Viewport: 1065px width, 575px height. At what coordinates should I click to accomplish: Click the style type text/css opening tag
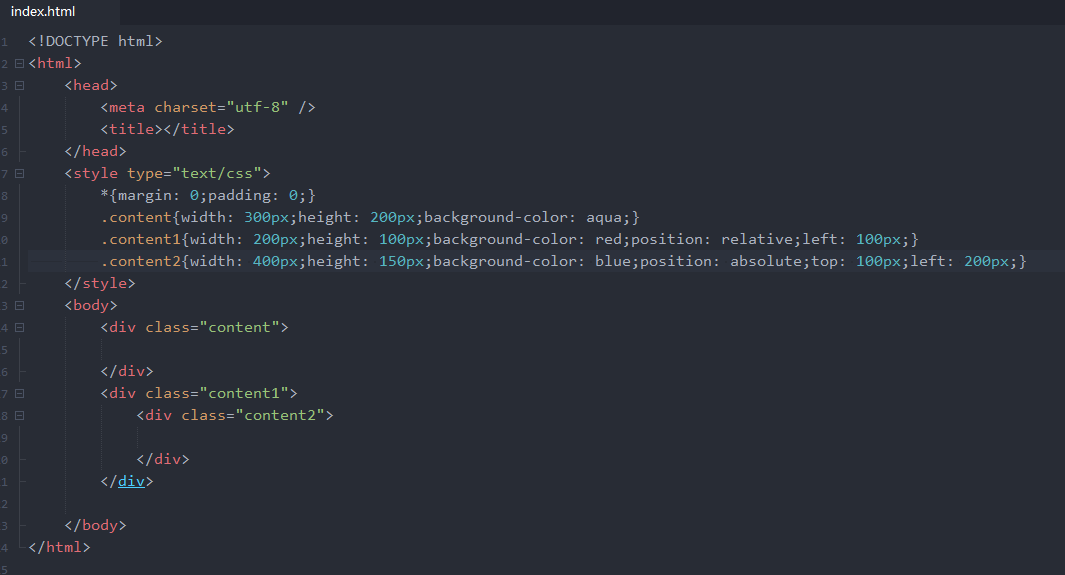click(167, 173)
